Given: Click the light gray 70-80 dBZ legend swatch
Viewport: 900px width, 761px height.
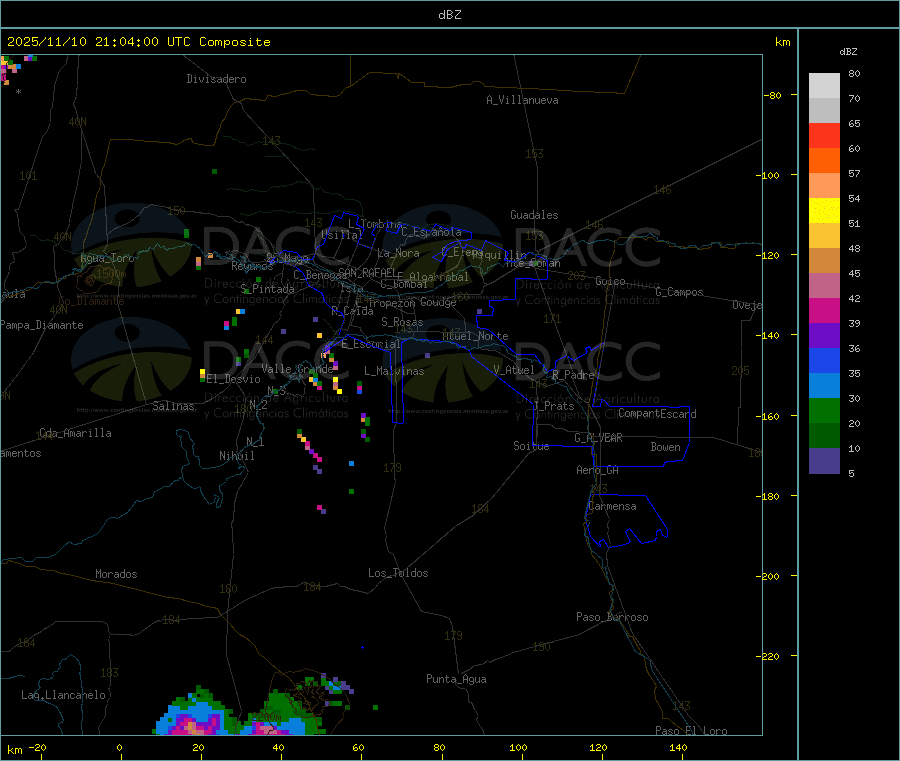Looking at the screenshot, I should point(824,86).
